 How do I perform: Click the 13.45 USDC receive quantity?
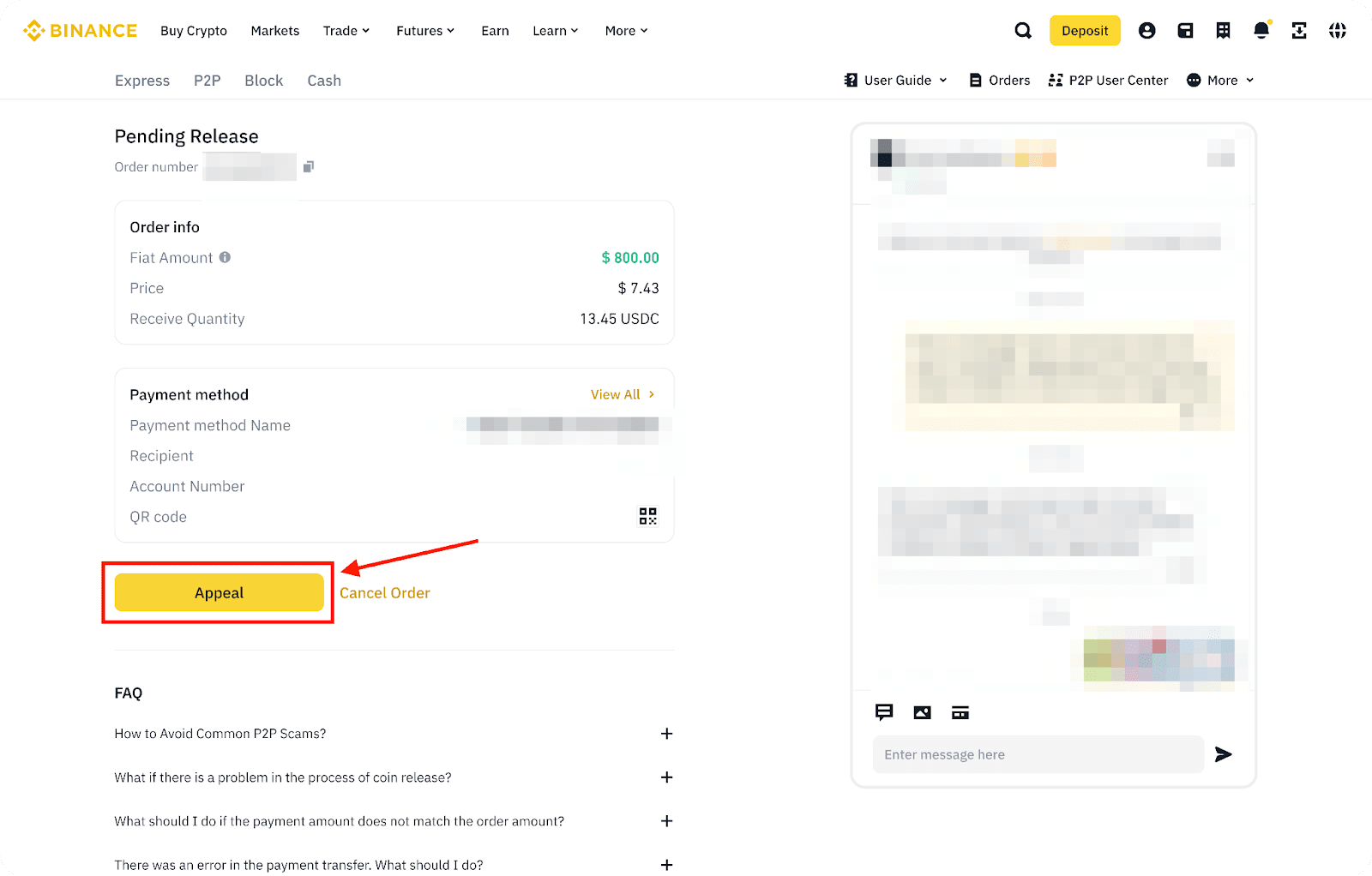pos(619,319)
